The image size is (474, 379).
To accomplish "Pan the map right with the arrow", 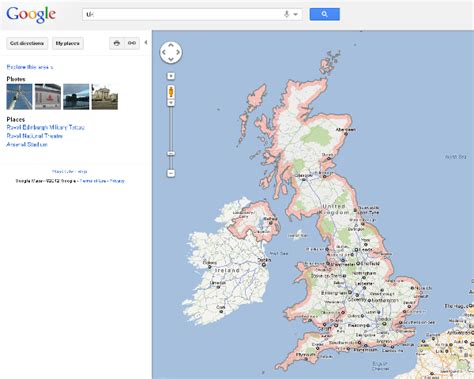I will (178, 52).
